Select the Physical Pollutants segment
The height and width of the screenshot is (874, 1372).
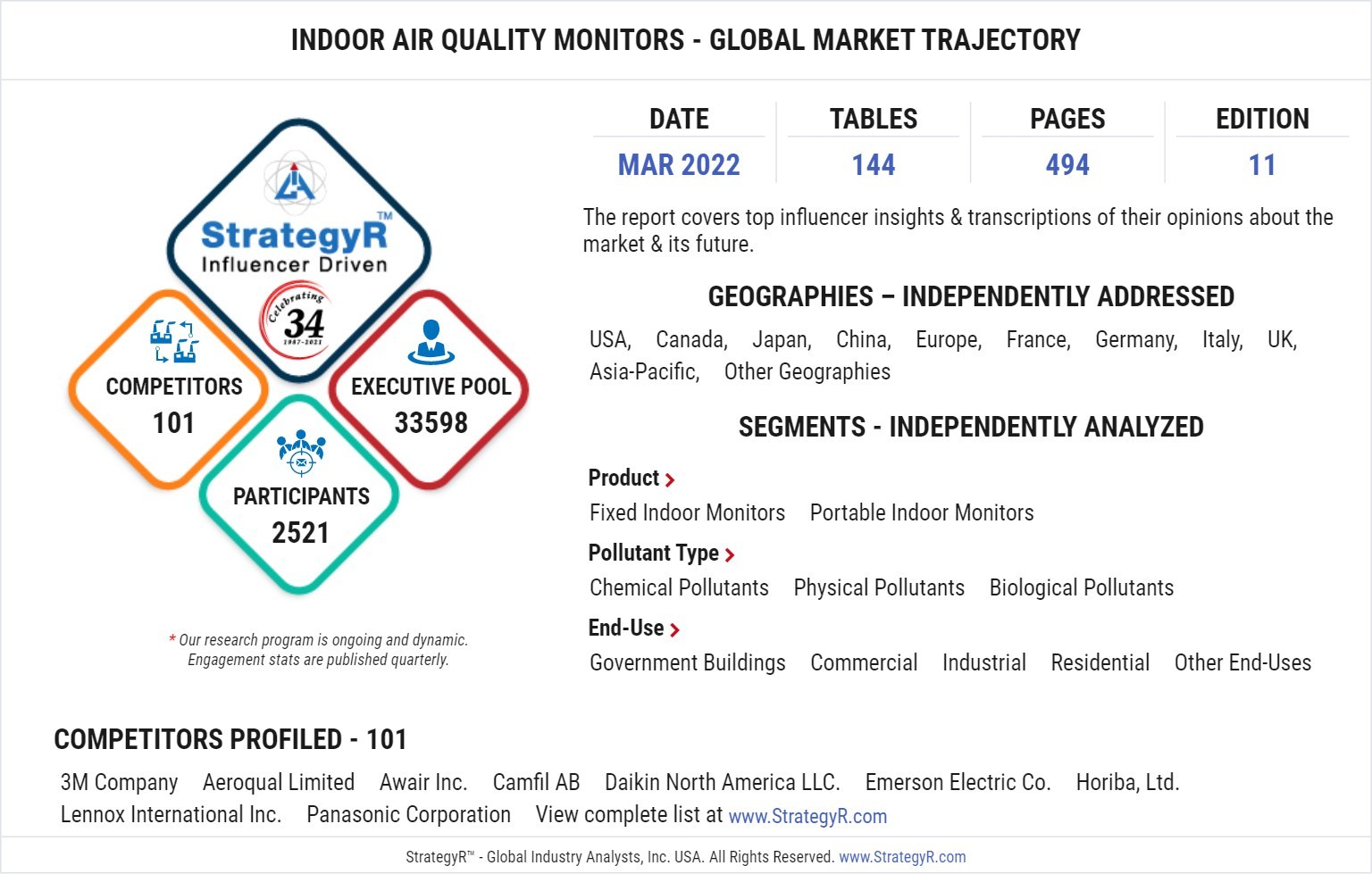point(879,588)
